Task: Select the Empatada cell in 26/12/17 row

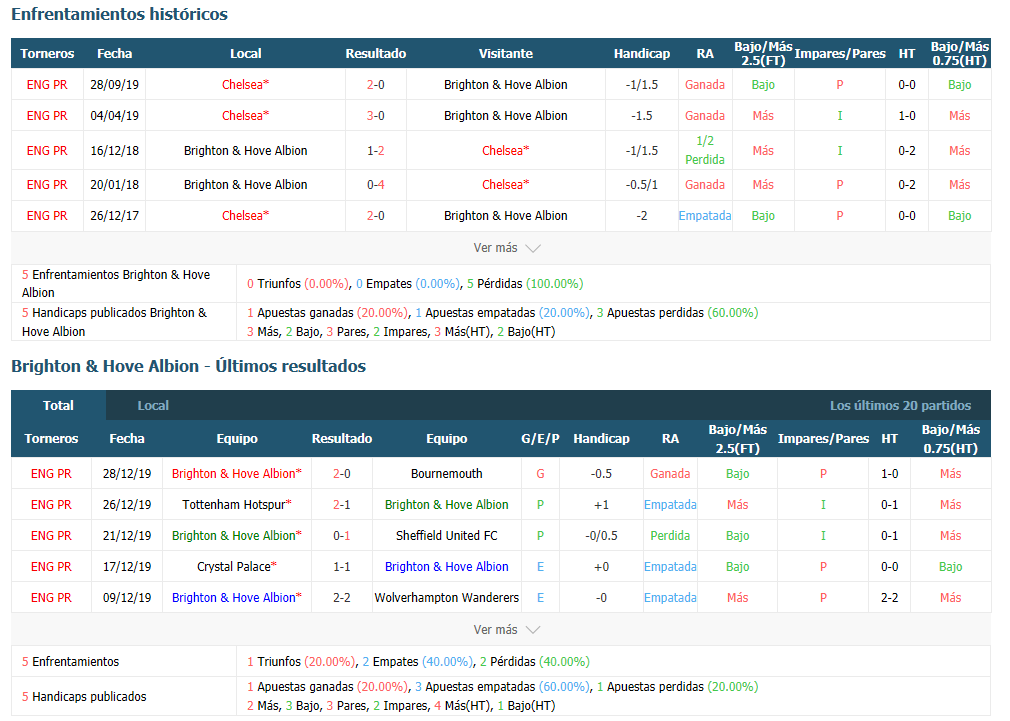Action: [705, 215]
